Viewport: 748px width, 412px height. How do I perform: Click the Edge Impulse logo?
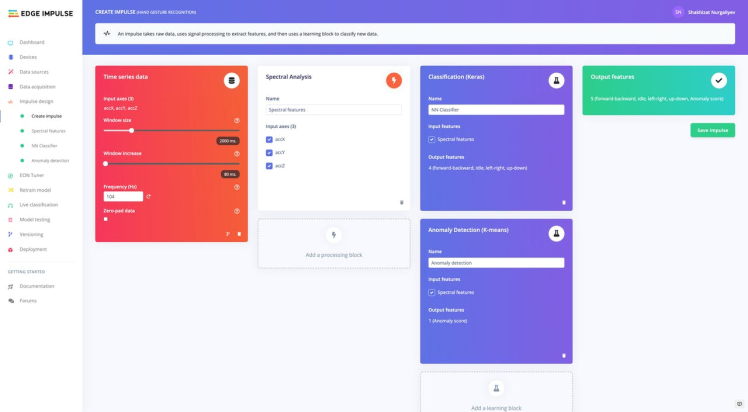pyautogui.click(x=41, y=13)
